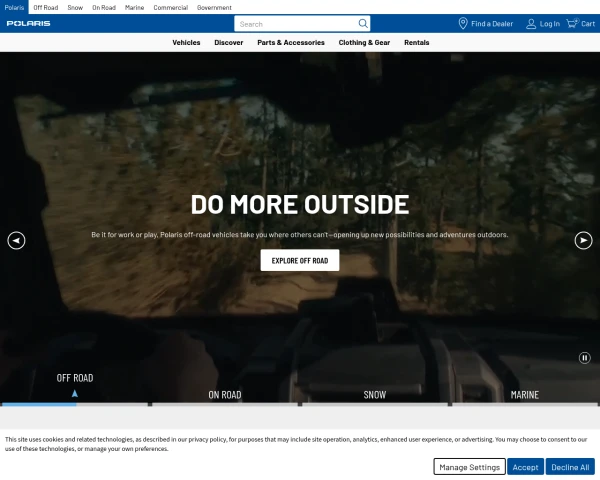Image resolution: width=600 pixels, height=480 pixels.
Task: Expand the Vehicles menu
Action: (186, 43)
